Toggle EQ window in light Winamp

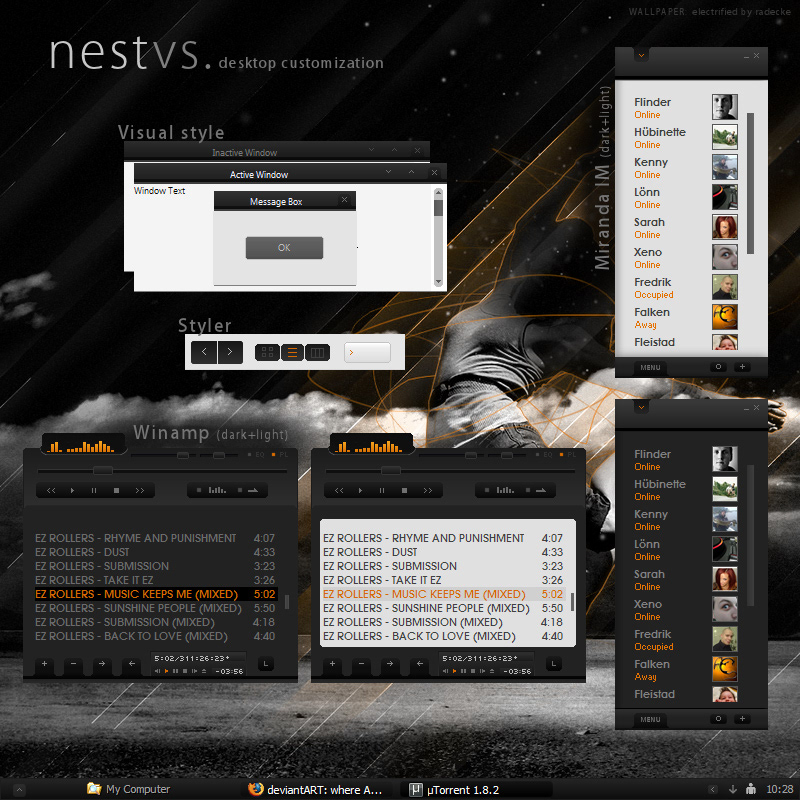coord(544,455)
